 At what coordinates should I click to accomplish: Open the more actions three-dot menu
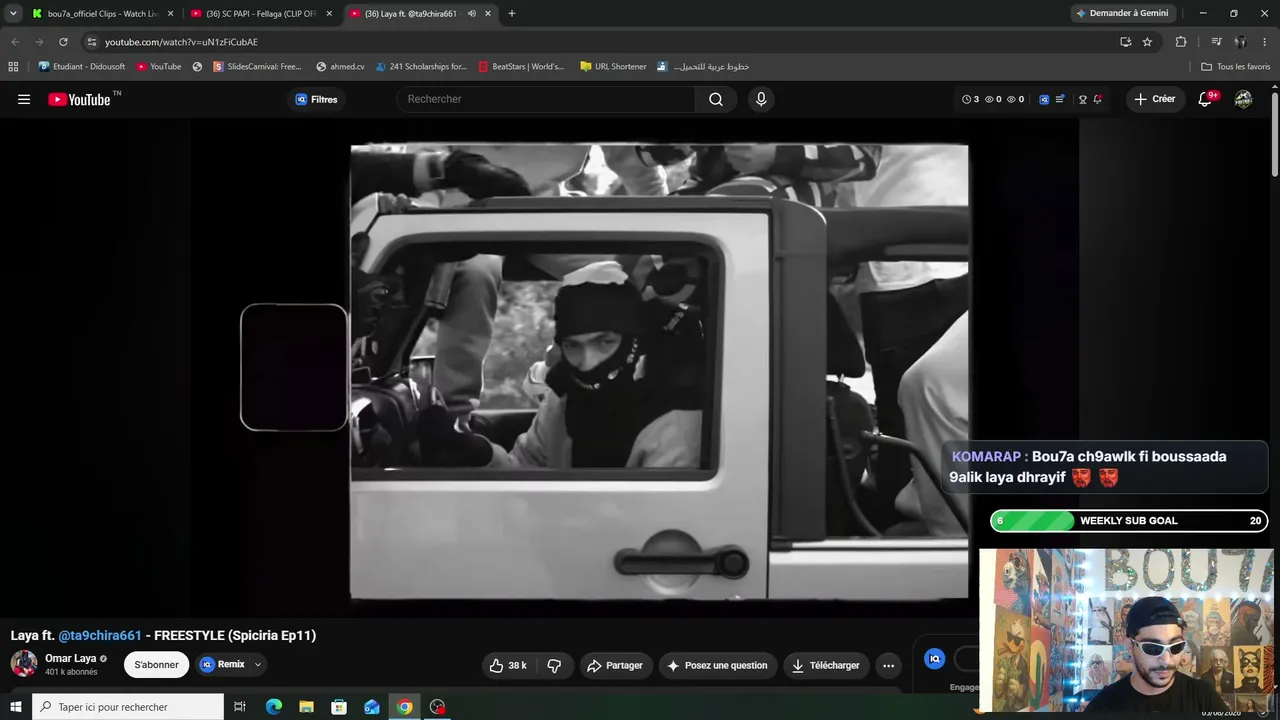coord(888,665)
